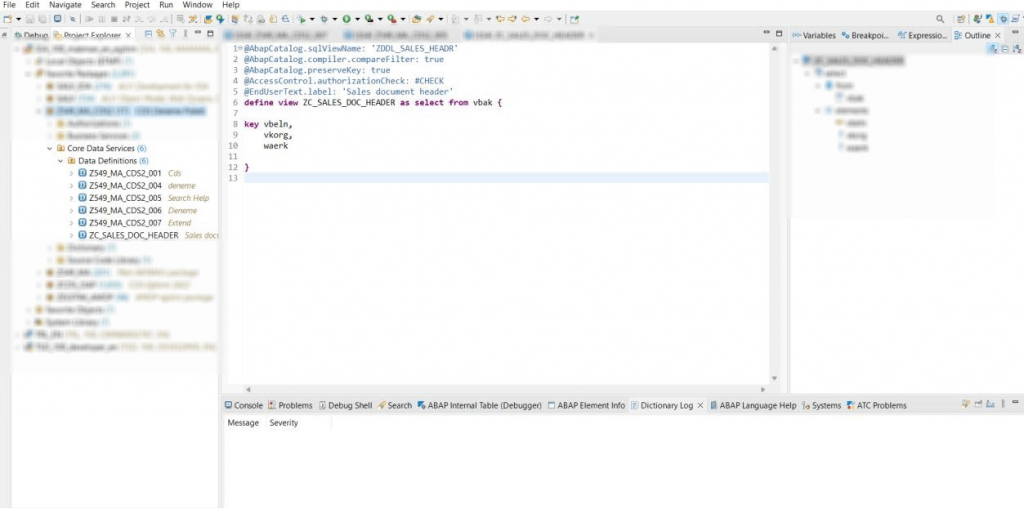Switch to ABAP Element Info tab
1024x509 pixels.
586,405
